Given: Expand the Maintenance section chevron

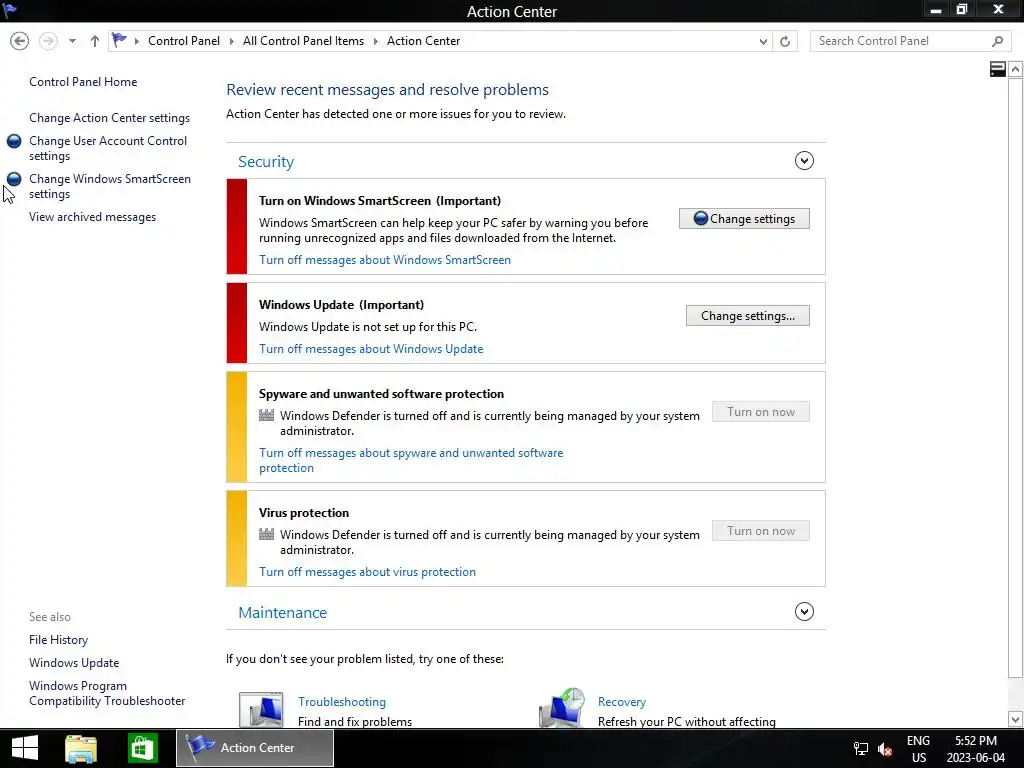Looking at the screenshot, I should tap(804, 612).
